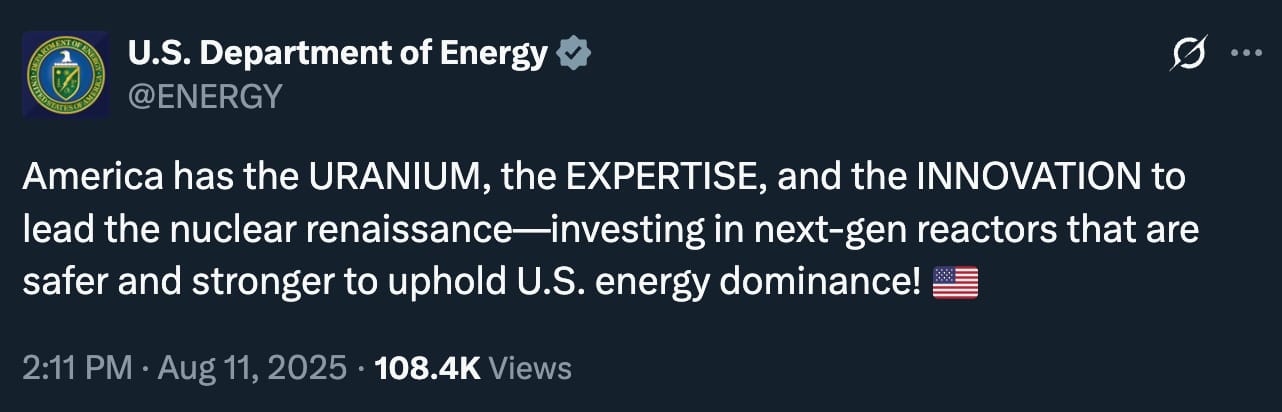
Task: Click the Views label
Action: [532, 368]
